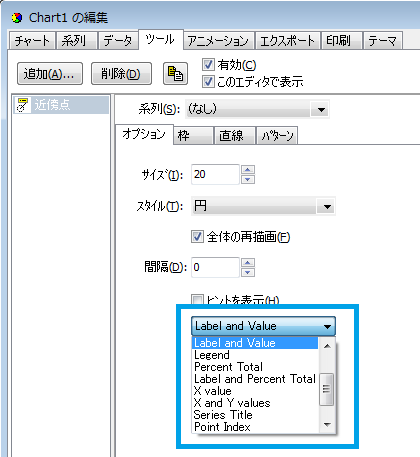Increase 間隔 value with up arrow
The height and width of the screenshot is (457, 420).
pyautogui.click(x=248, y=262)
